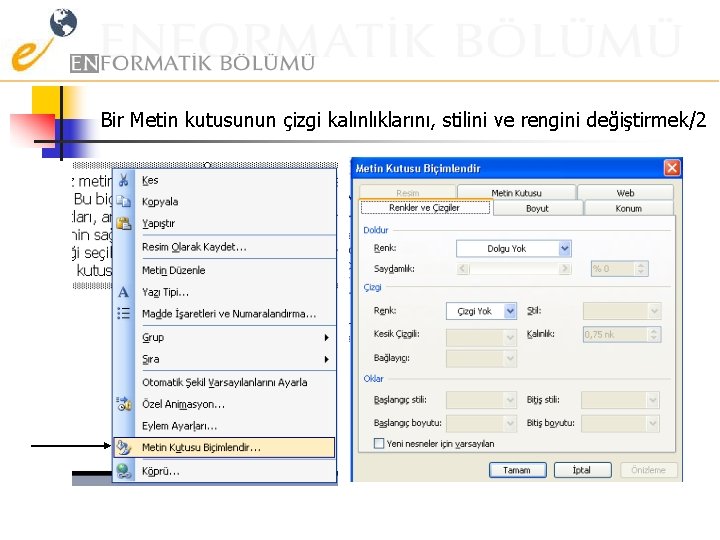Open the Bağlayıcı dropdown

pos(481,358)
